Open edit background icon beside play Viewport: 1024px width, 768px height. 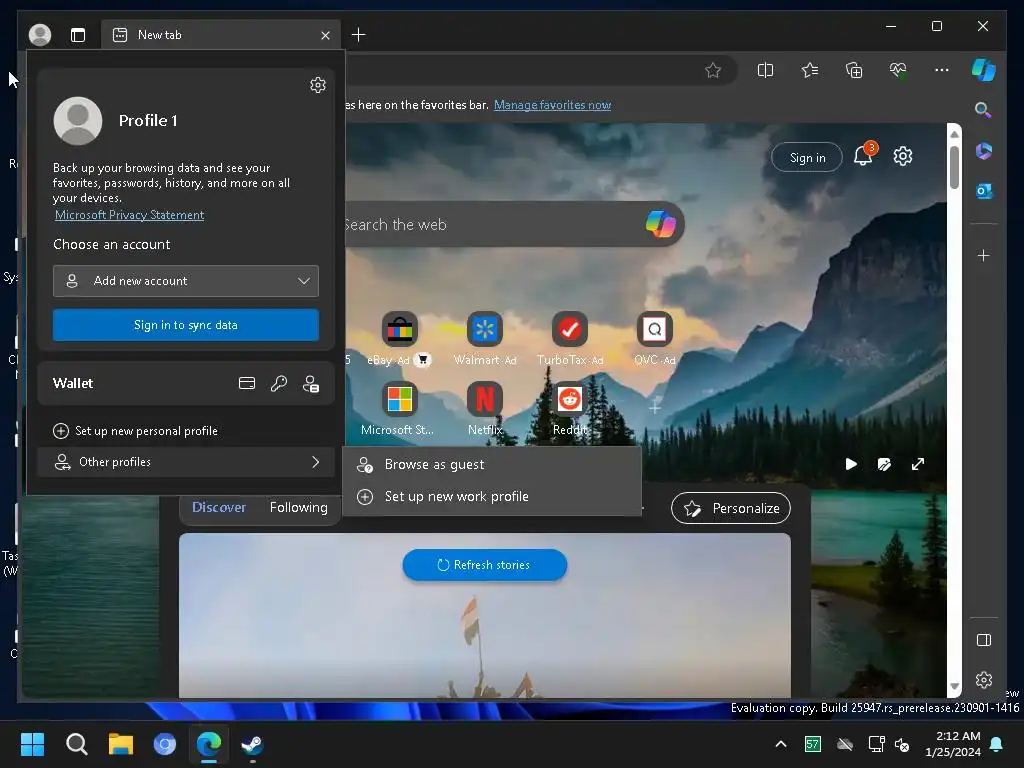coord(884,464)
